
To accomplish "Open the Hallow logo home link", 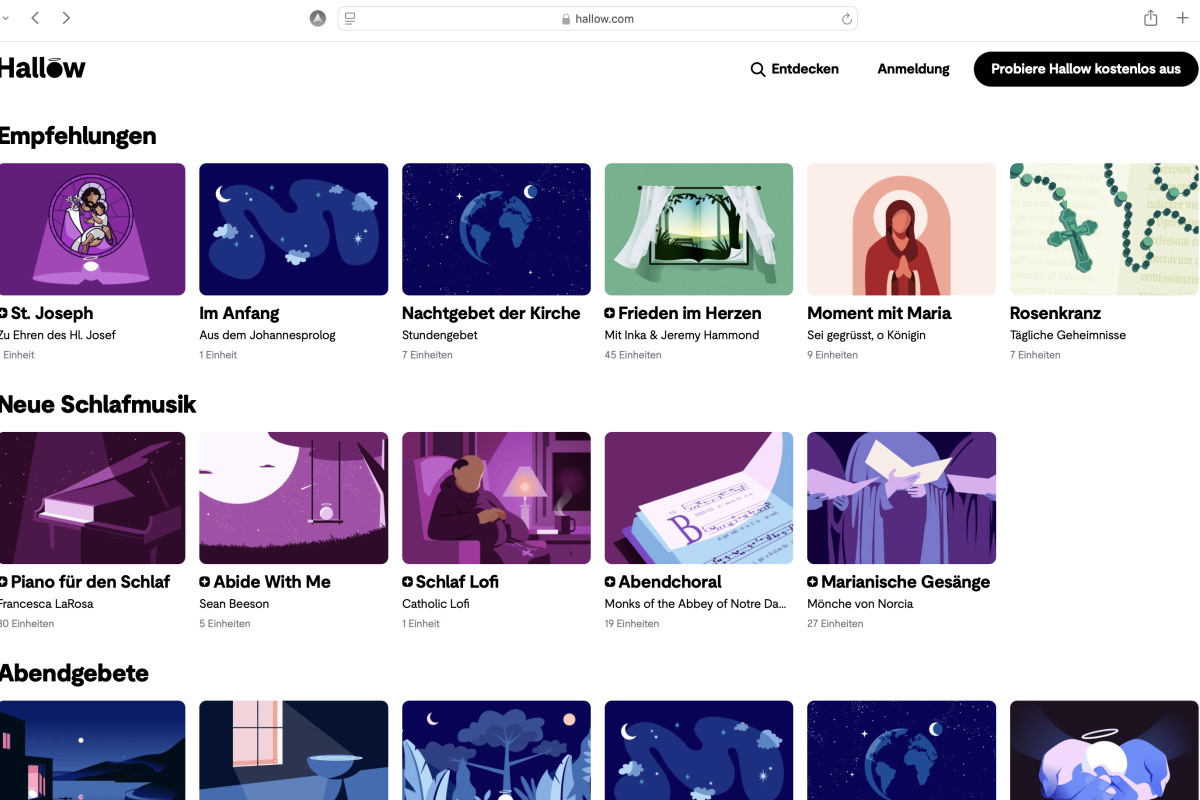I will pyautogui.click(x=42, y=68).
